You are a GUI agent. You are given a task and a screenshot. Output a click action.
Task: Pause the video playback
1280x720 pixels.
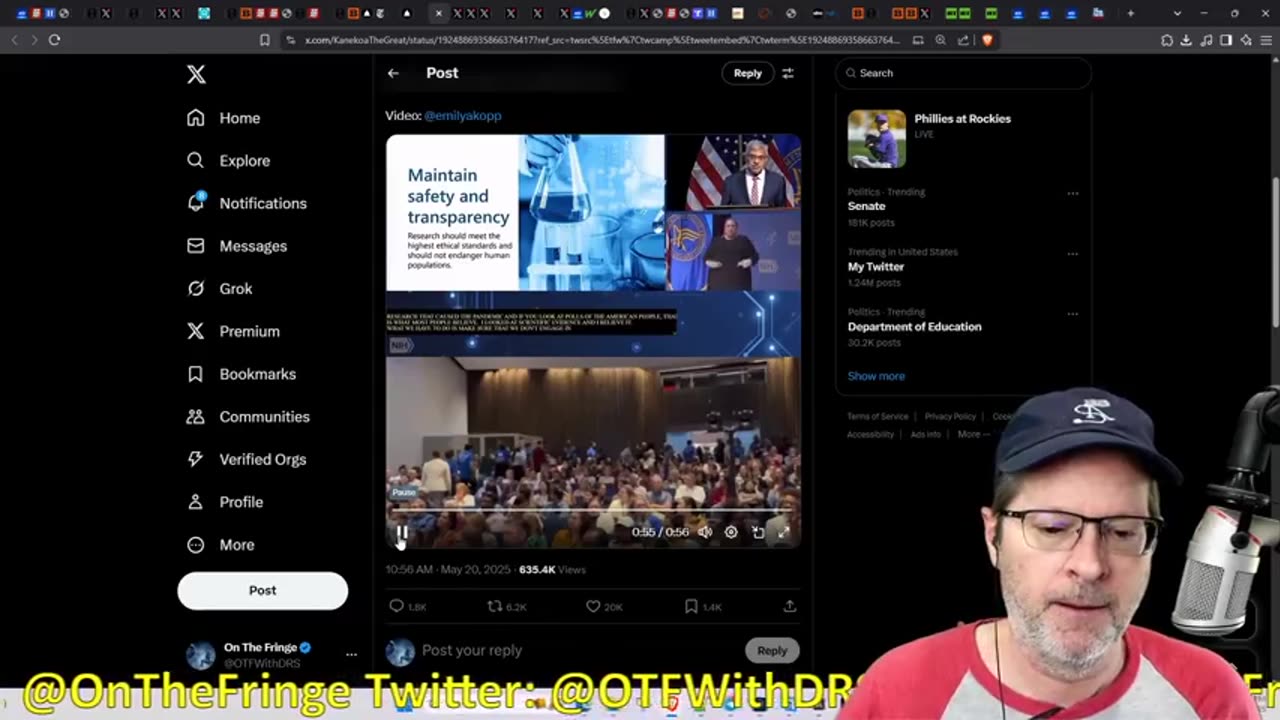coord(401,533)
